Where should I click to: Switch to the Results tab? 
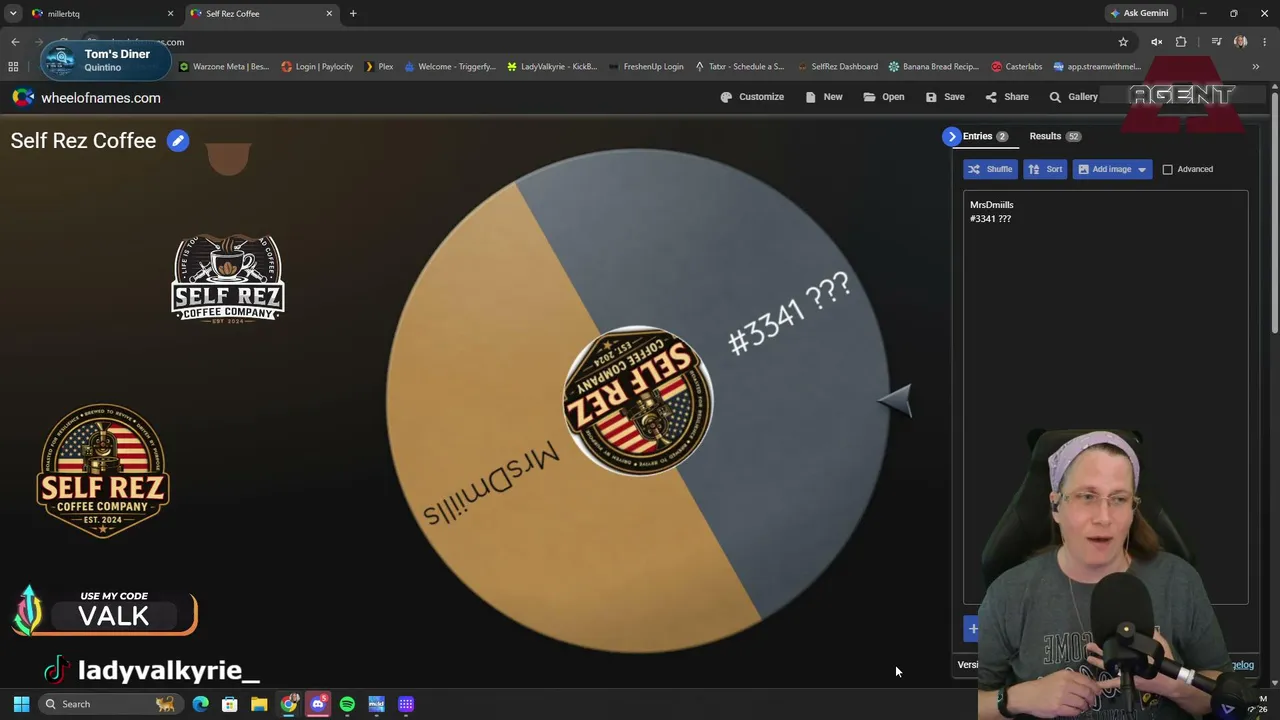(x=1055, y=136)
